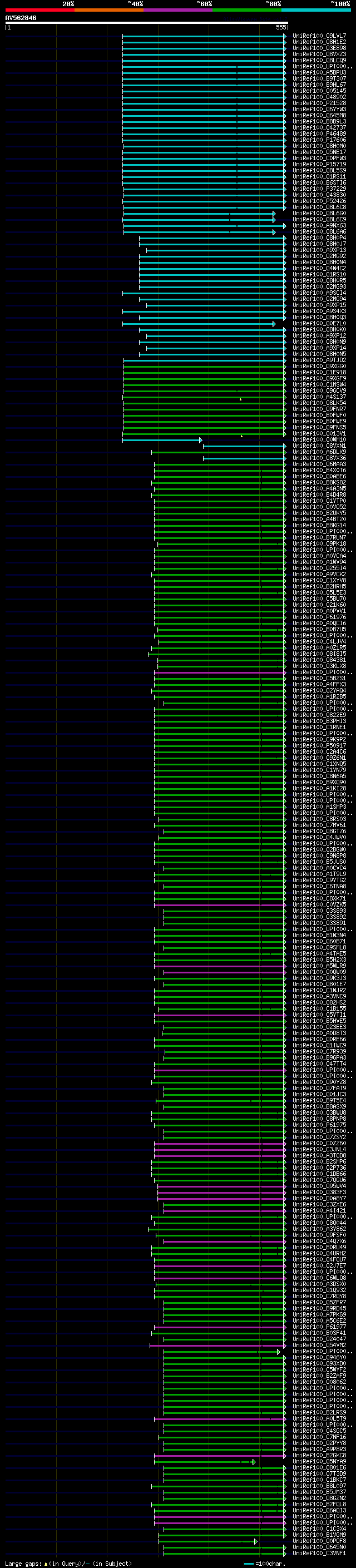Open hit UniRef100_A4S137
Image resolution: width=356 pixels, height=1568 pixels.
(x=319, y=397)
